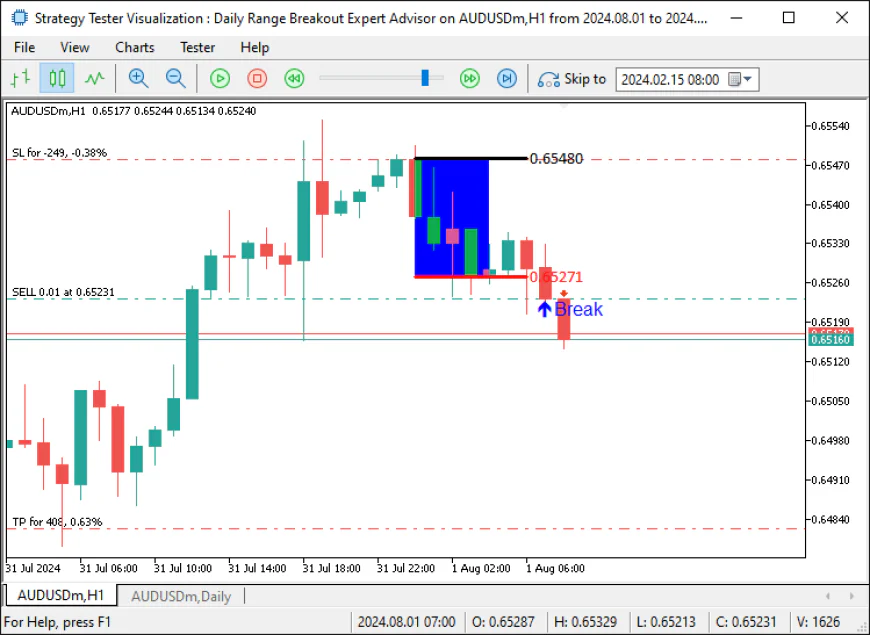Switch to the AUDUSDm,Daily tab
The image size is (870, 635).
[182, 596]
